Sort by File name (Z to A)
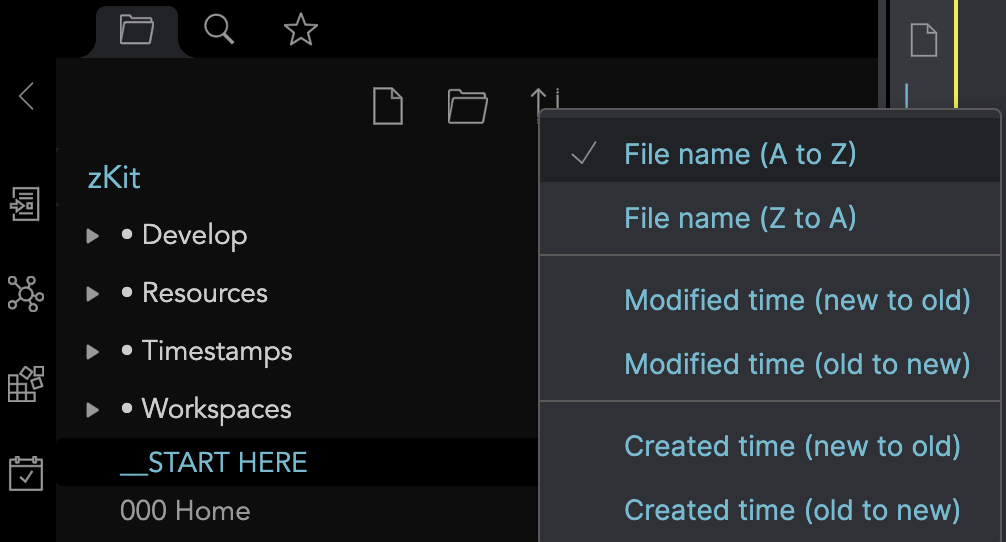Image resolution: width=1006 pixels, height=542 pixels. [x=739, y=218]
